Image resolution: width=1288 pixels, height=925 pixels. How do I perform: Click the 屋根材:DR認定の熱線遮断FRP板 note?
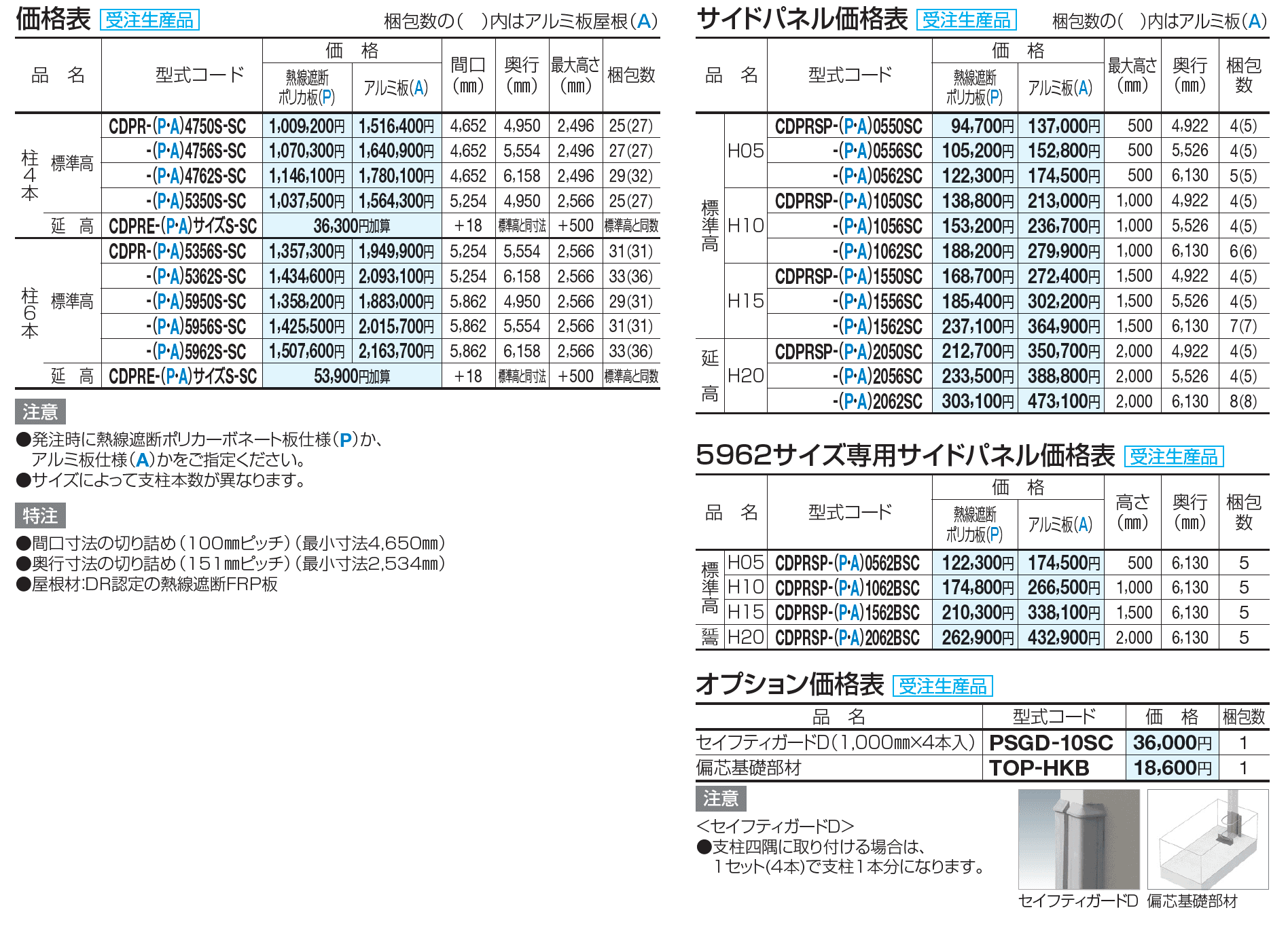[x=147, y=584]
